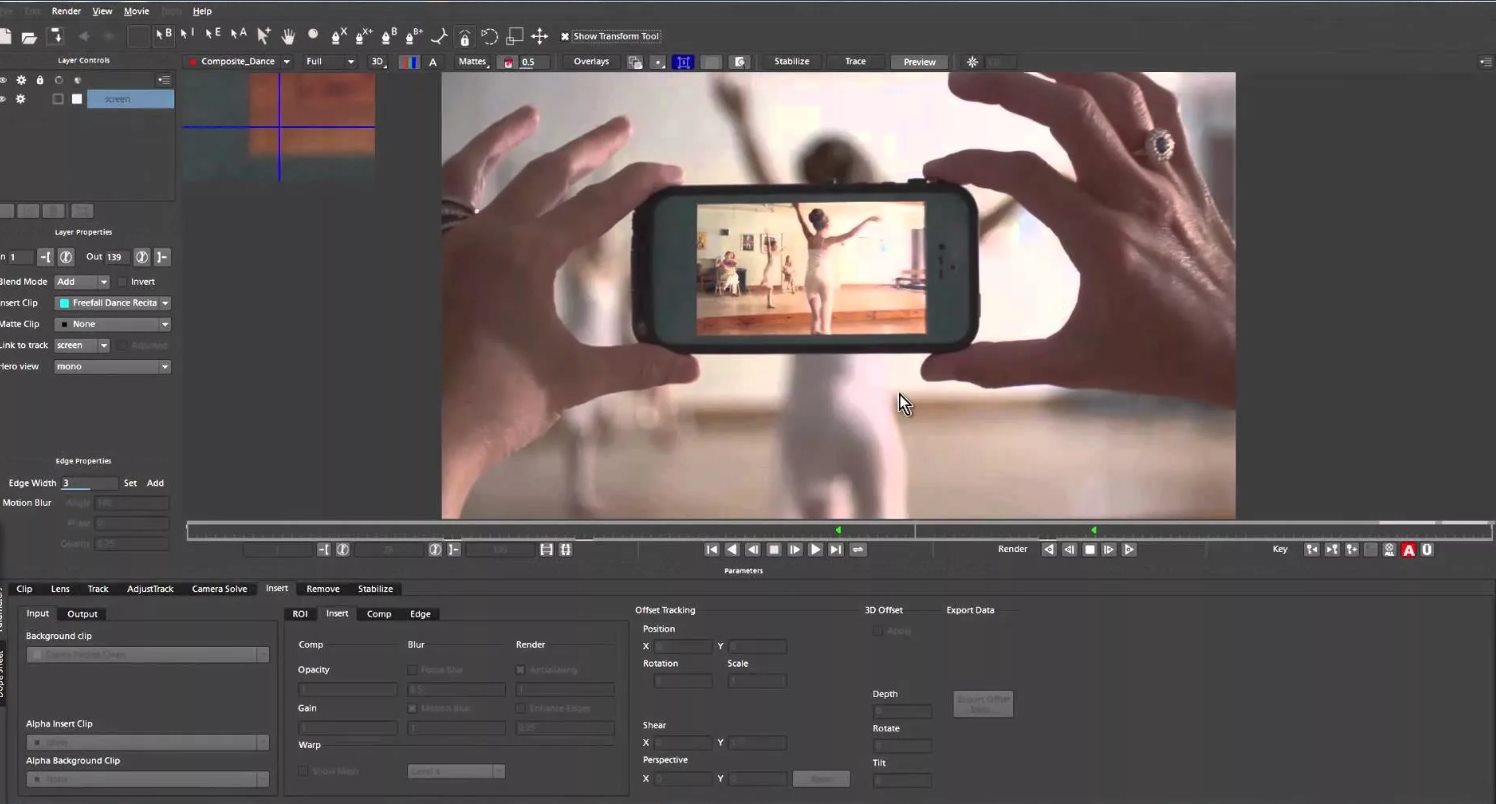Click the Stabilize button in view toolbar
The image size is (1496, 804).
click(791, 62)
